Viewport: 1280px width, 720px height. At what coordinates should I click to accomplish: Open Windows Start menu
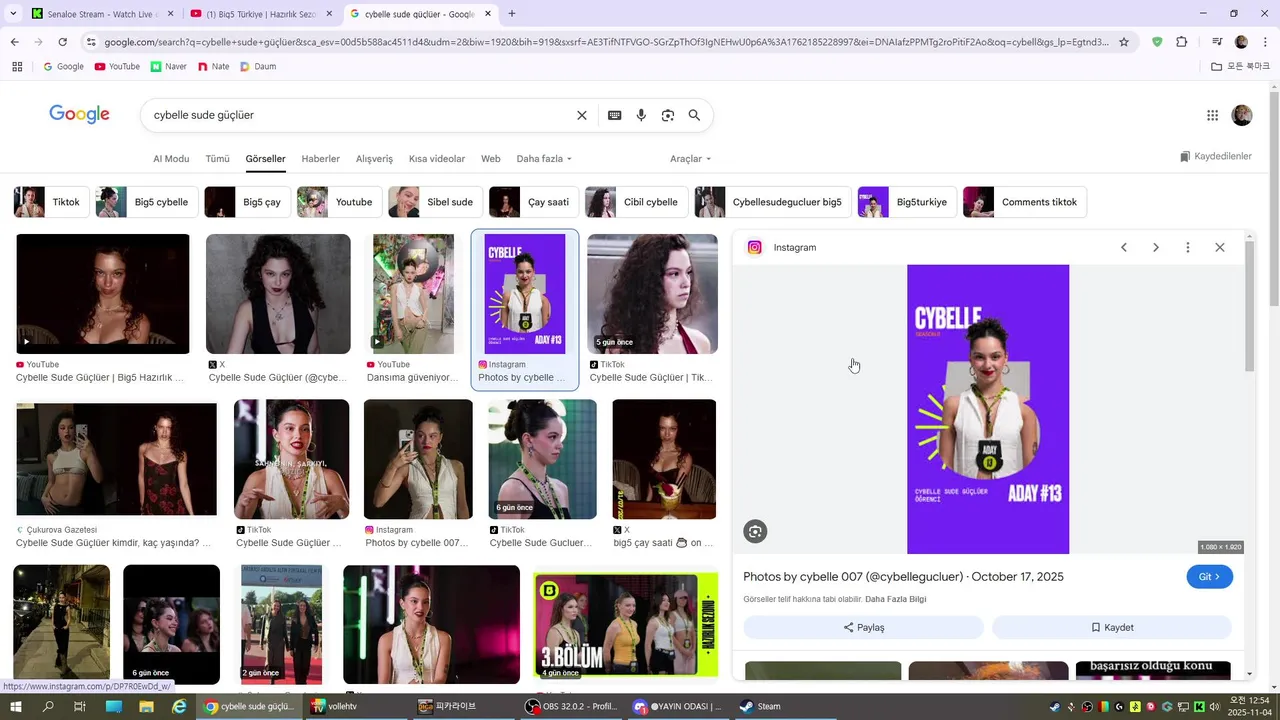pos(15,706)
